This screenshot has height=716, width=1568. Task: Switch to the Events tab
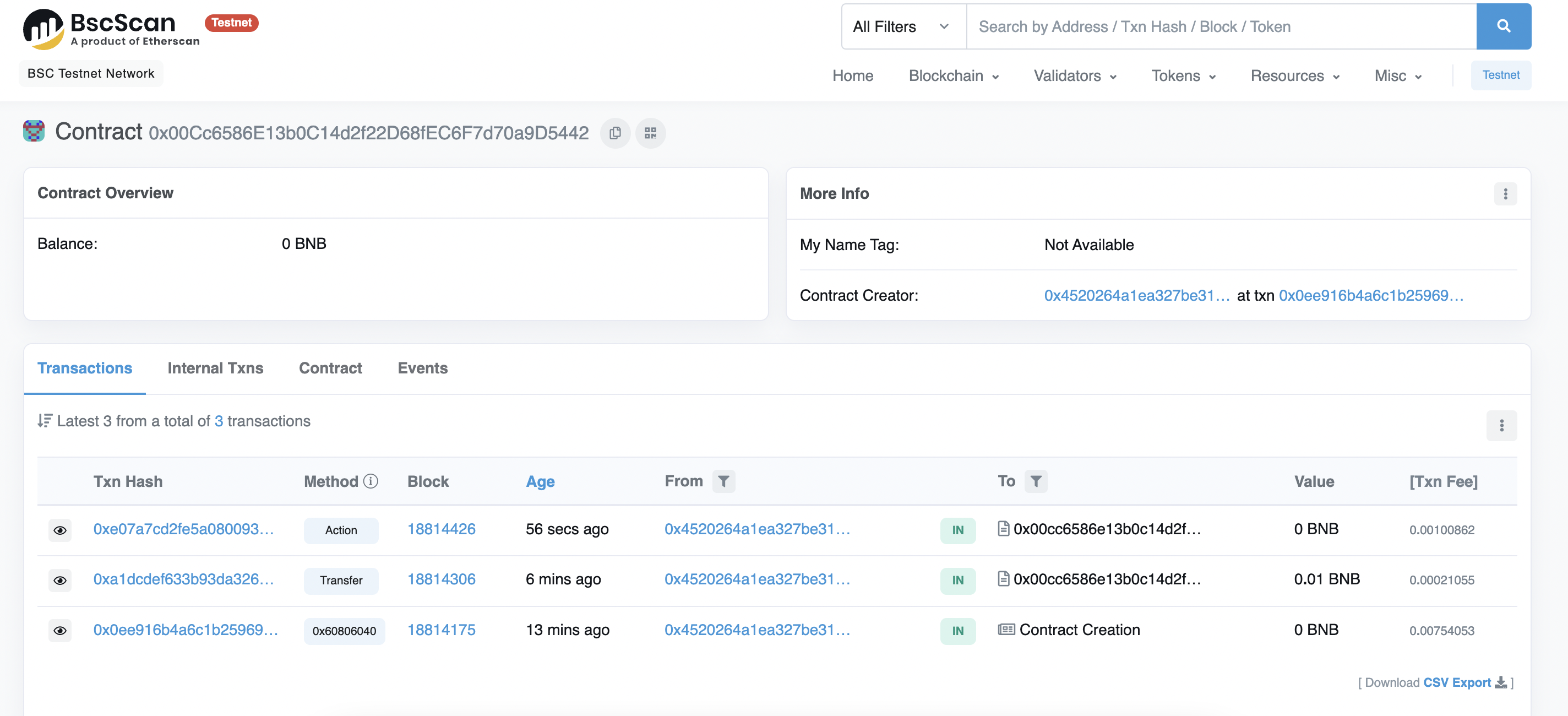coord(422,368)
